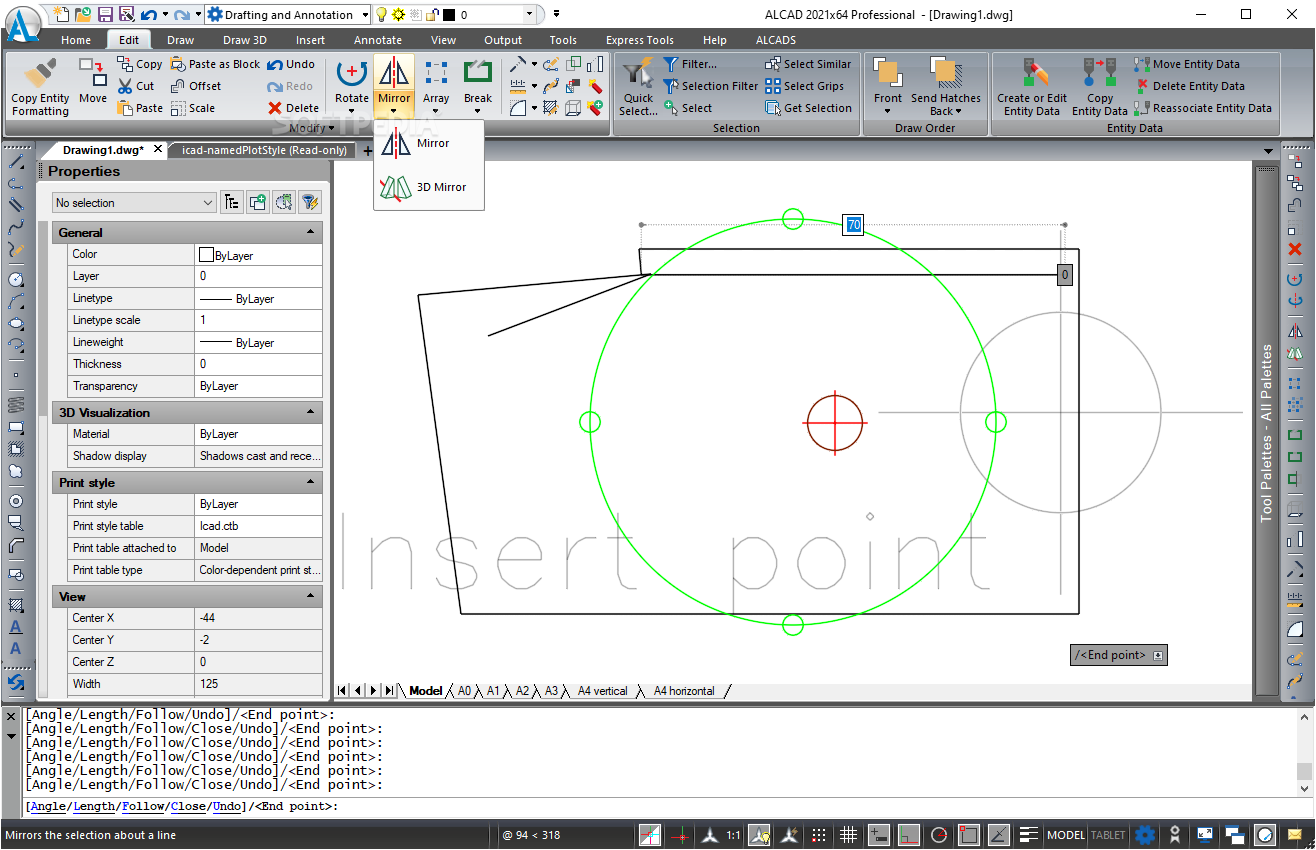The width and height of the screenshot is (1316, 850).
Task: Click the Array tool icon
Action: pyautogui.click(x=436, y=73)
